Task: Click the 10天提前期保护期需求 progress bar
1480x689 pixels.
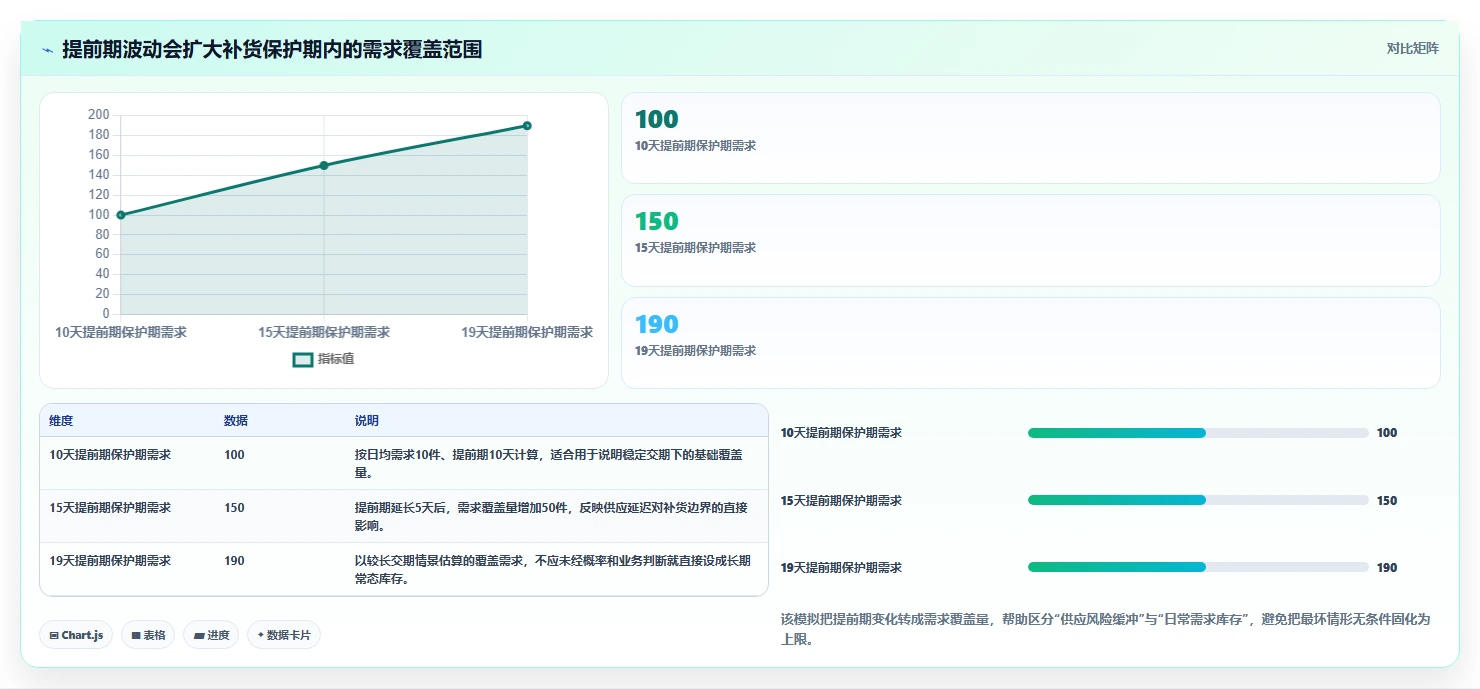Action: click(1198, 433)
